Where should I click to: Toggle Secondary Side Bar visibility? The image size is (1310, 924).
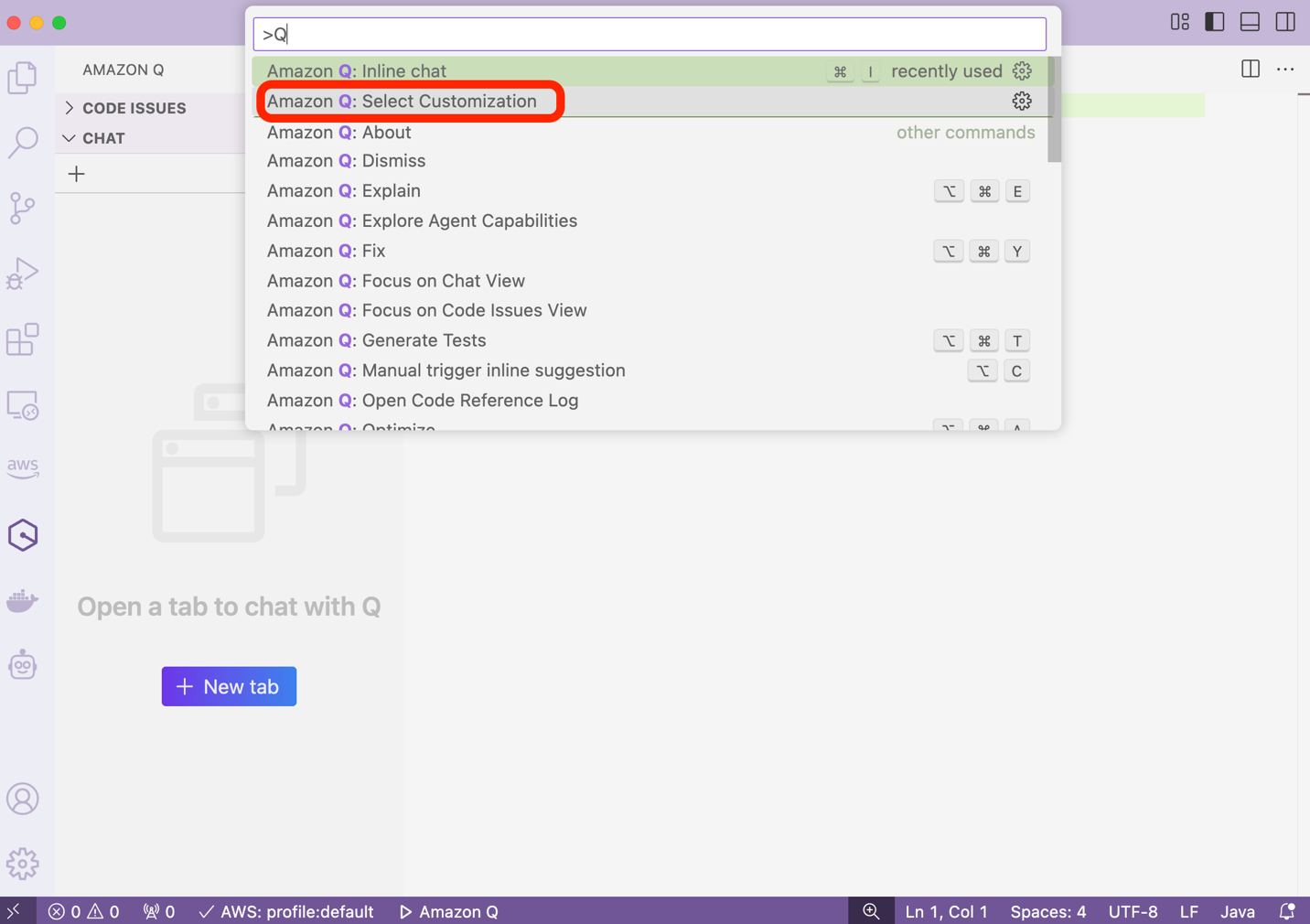(1285, 22)
